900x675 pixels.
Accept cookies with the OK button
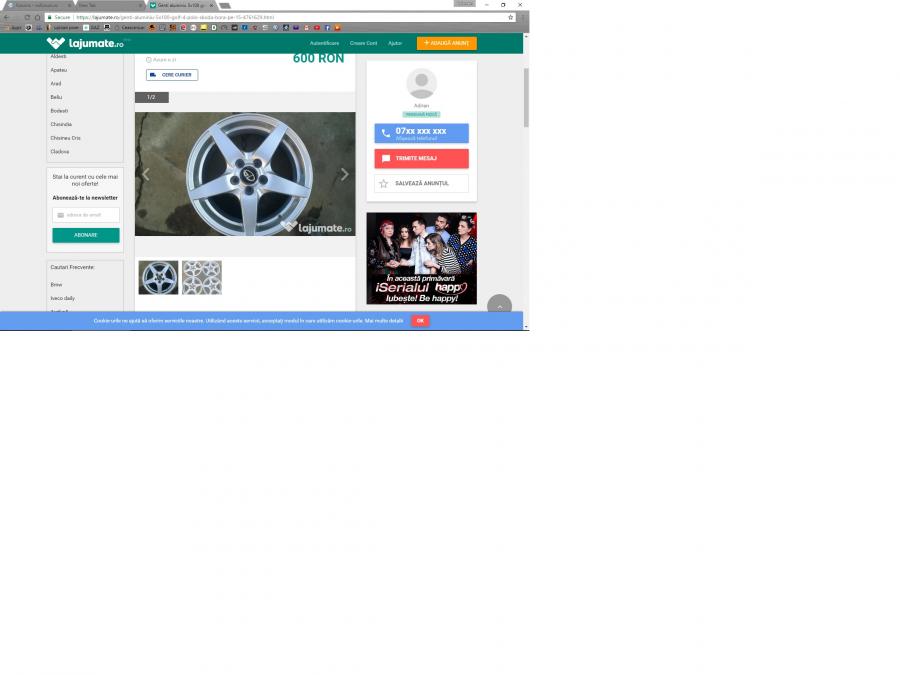pos(420,321)
